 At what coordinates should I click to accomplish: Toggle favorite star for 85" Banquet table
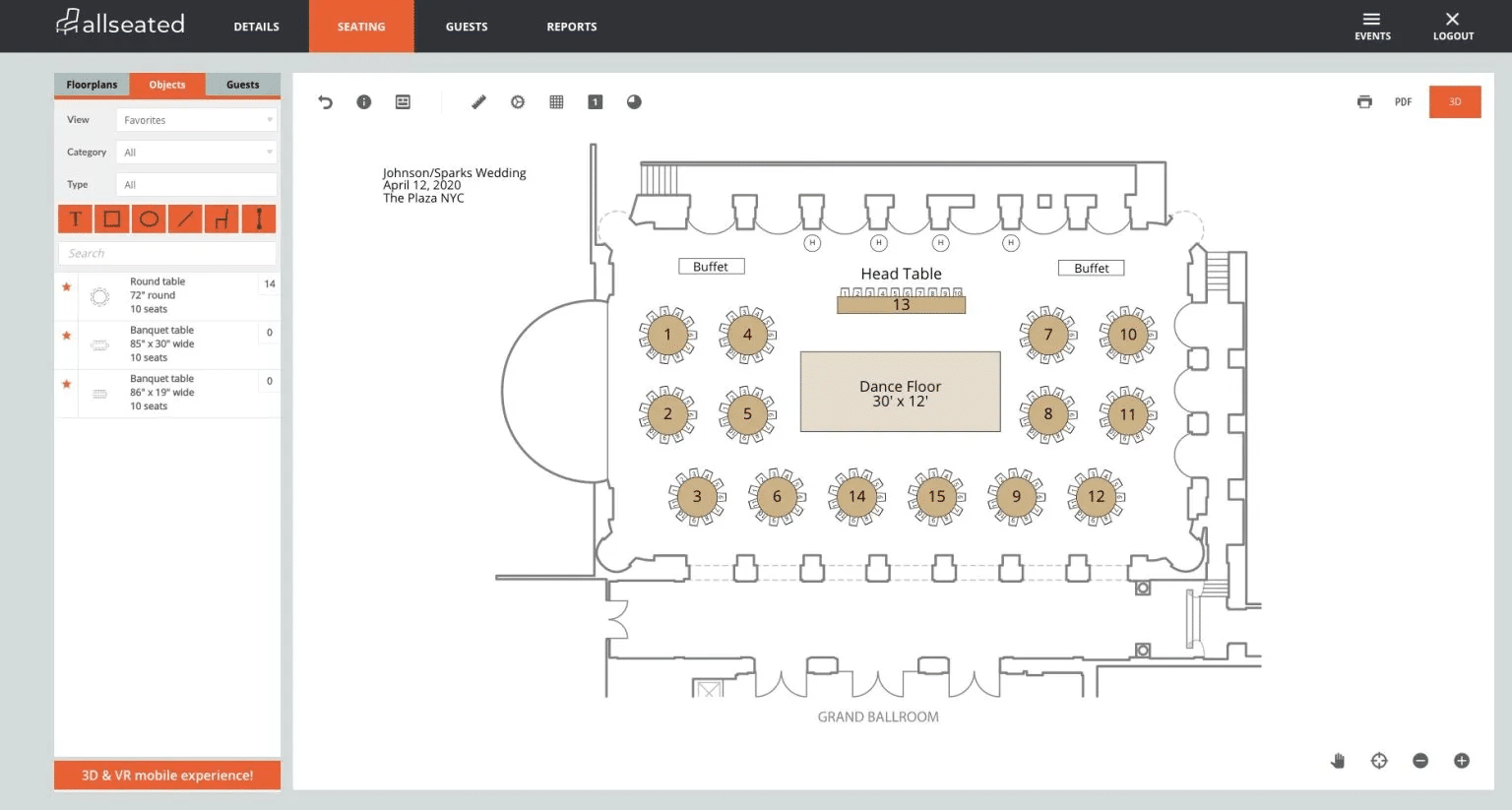point(67,336)
